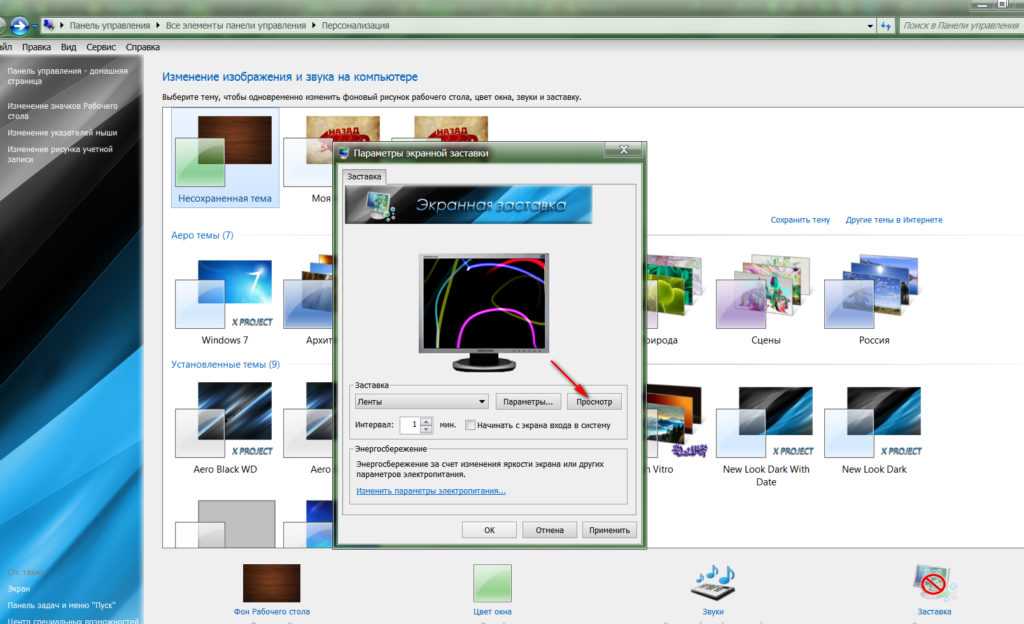Open the Сервис menu
Viewport: 1024px width, 624px height.
point(101,46)
